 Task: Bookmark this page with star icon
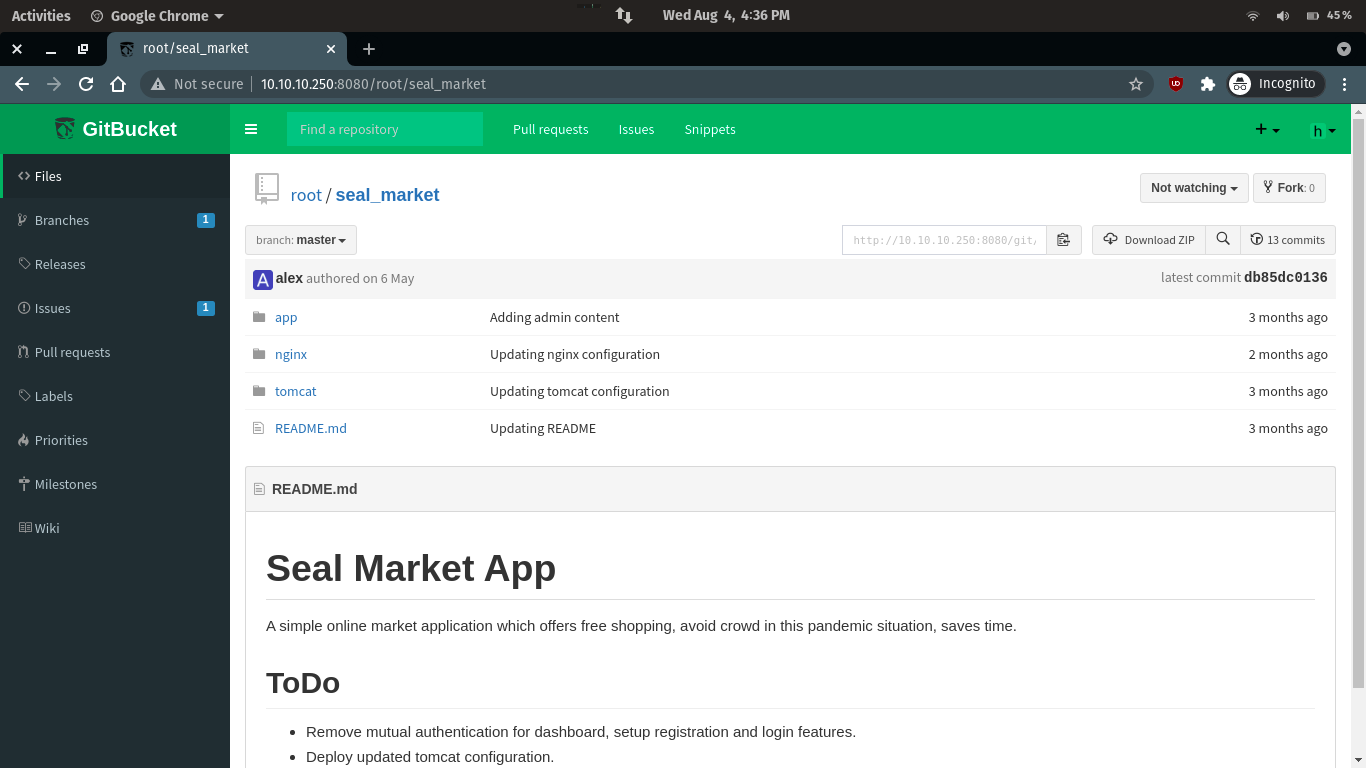tap(1136, 84)
